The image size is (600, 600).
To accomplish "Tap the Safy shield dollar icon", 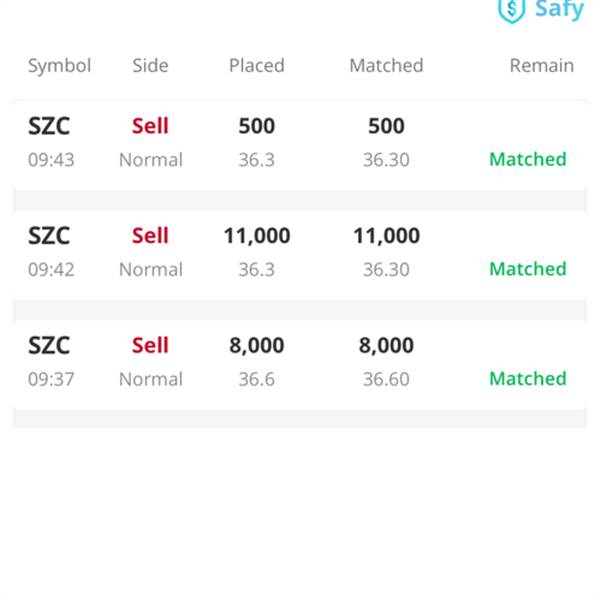I will tap(511, 11).
